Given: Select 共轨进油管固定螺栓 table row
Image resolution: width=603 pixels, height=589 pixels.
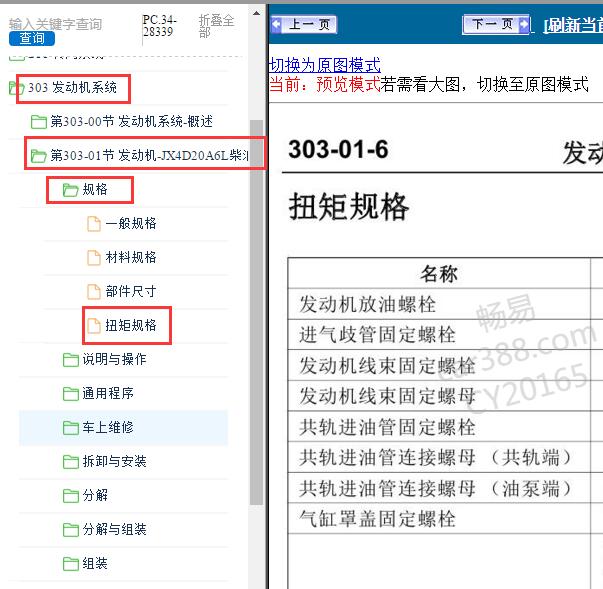Looking at the screenshot, I should (439, 427).
